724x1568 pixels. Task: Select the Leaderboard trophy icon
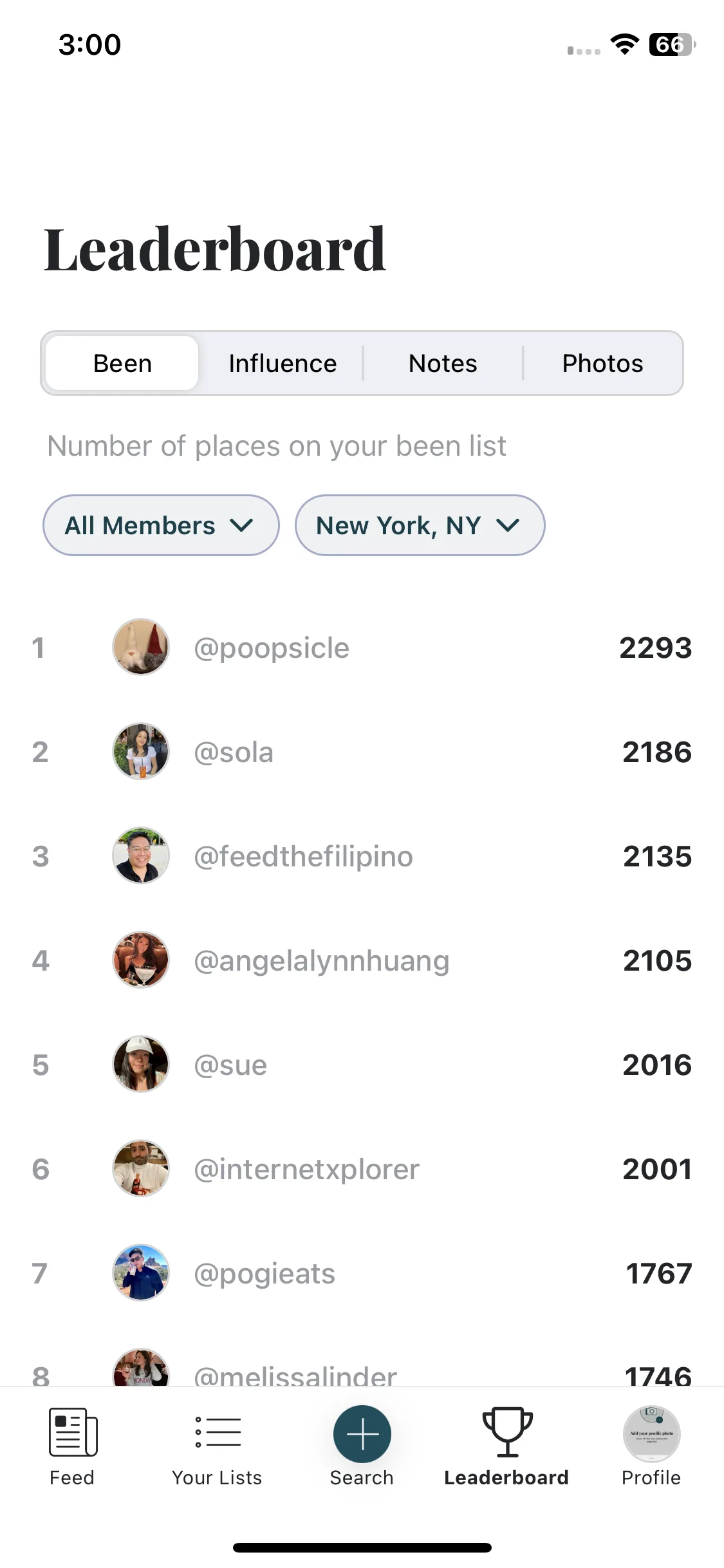tap(507, 1432)
